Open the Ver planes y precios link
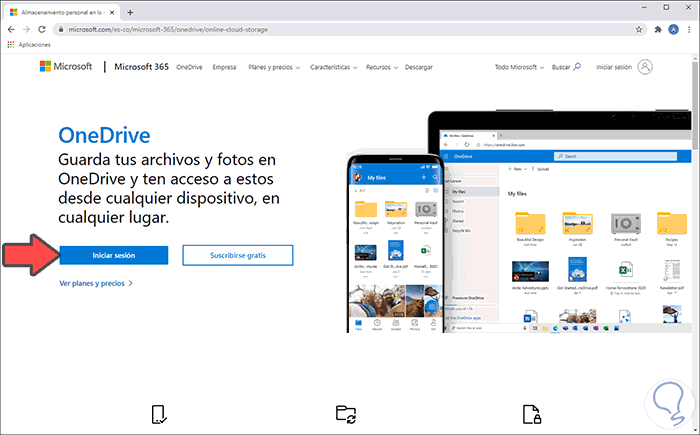This screenshot has width=700, height=435. [96, 283]
